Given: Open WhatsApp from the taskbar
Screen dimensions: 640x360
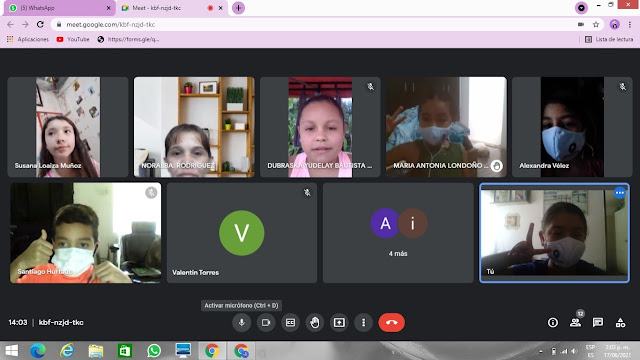Looking at the screenshot, I should pos(154,351).
